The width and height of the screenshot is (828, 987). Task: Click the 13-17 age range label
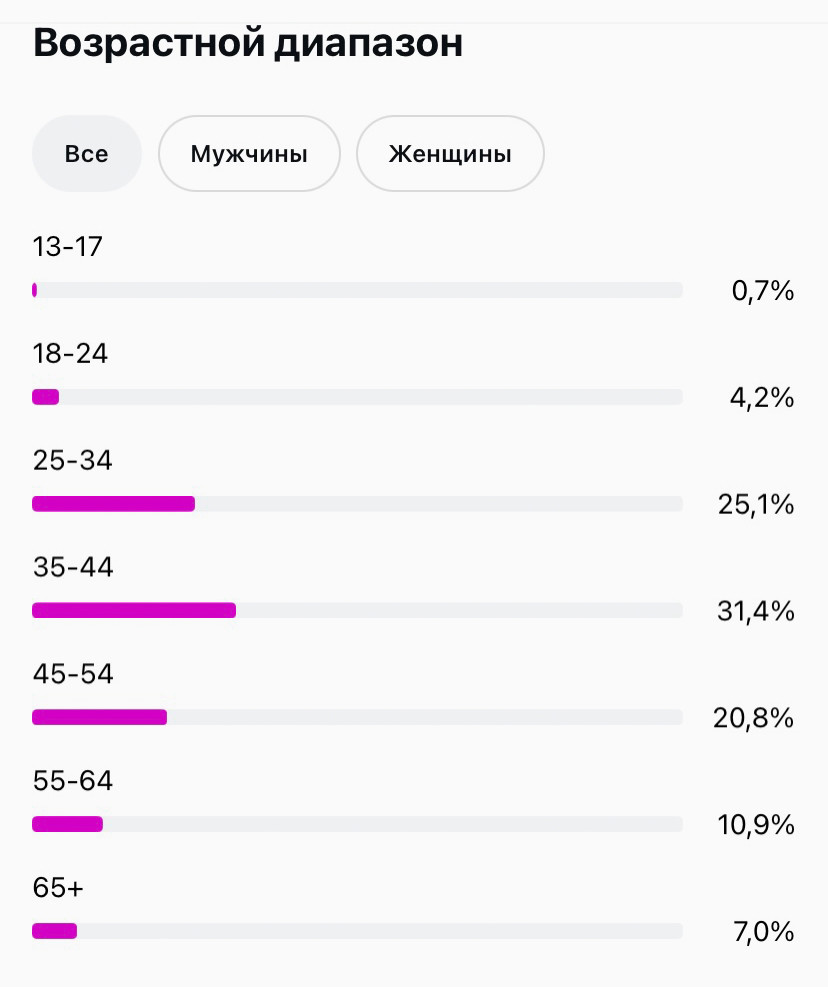[x=66, y=246]
